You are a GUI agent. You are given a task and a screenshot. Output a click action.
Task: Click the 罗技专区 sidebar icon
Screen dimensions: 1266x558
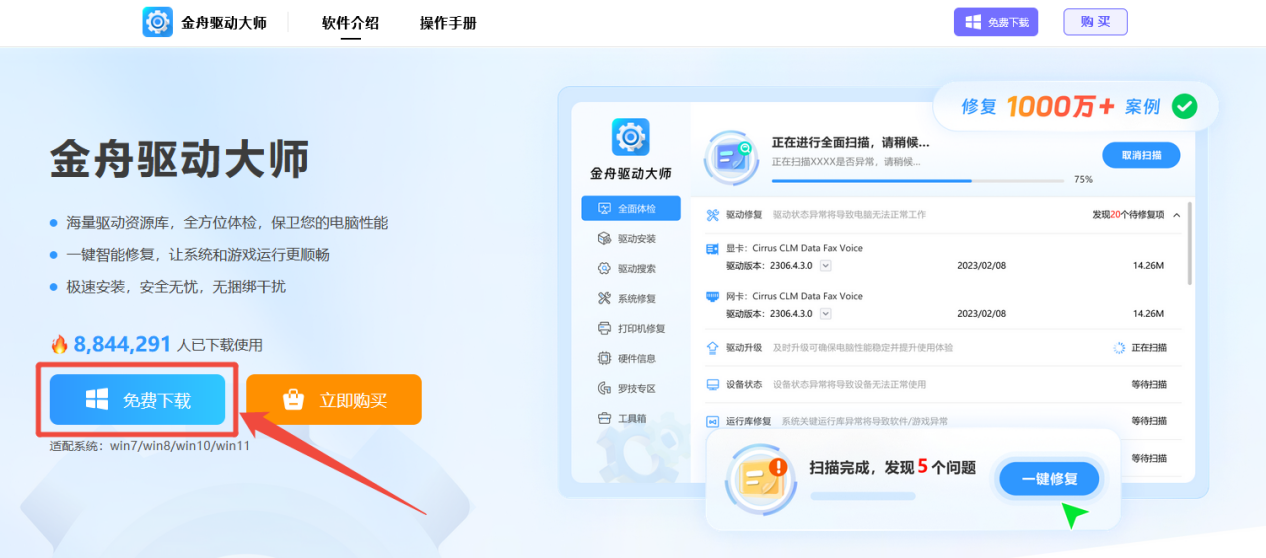coord(604,388)
